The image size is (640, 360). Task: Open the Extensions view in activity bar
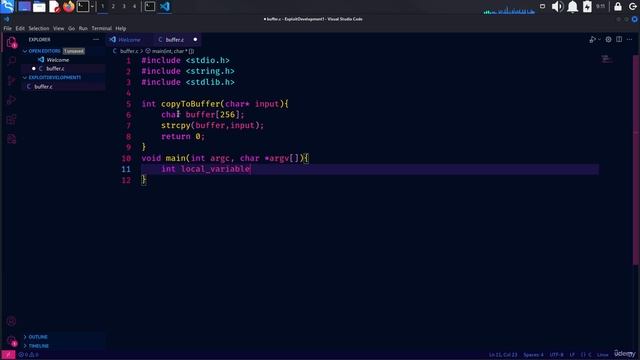11,120
